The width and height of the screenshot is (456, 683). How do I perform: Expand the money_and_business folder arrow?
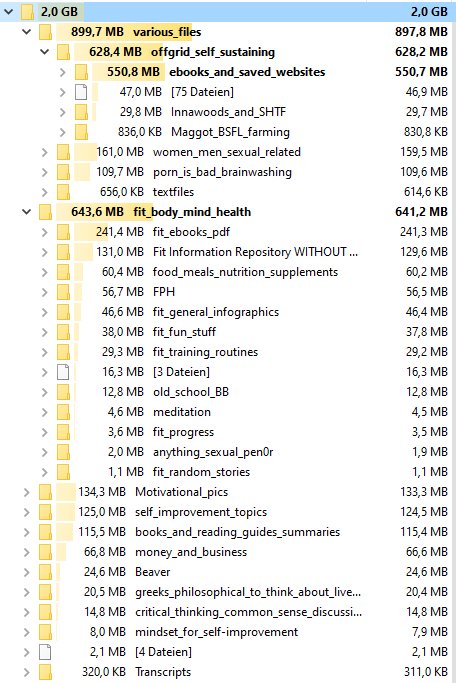click(x=27, y=552)
